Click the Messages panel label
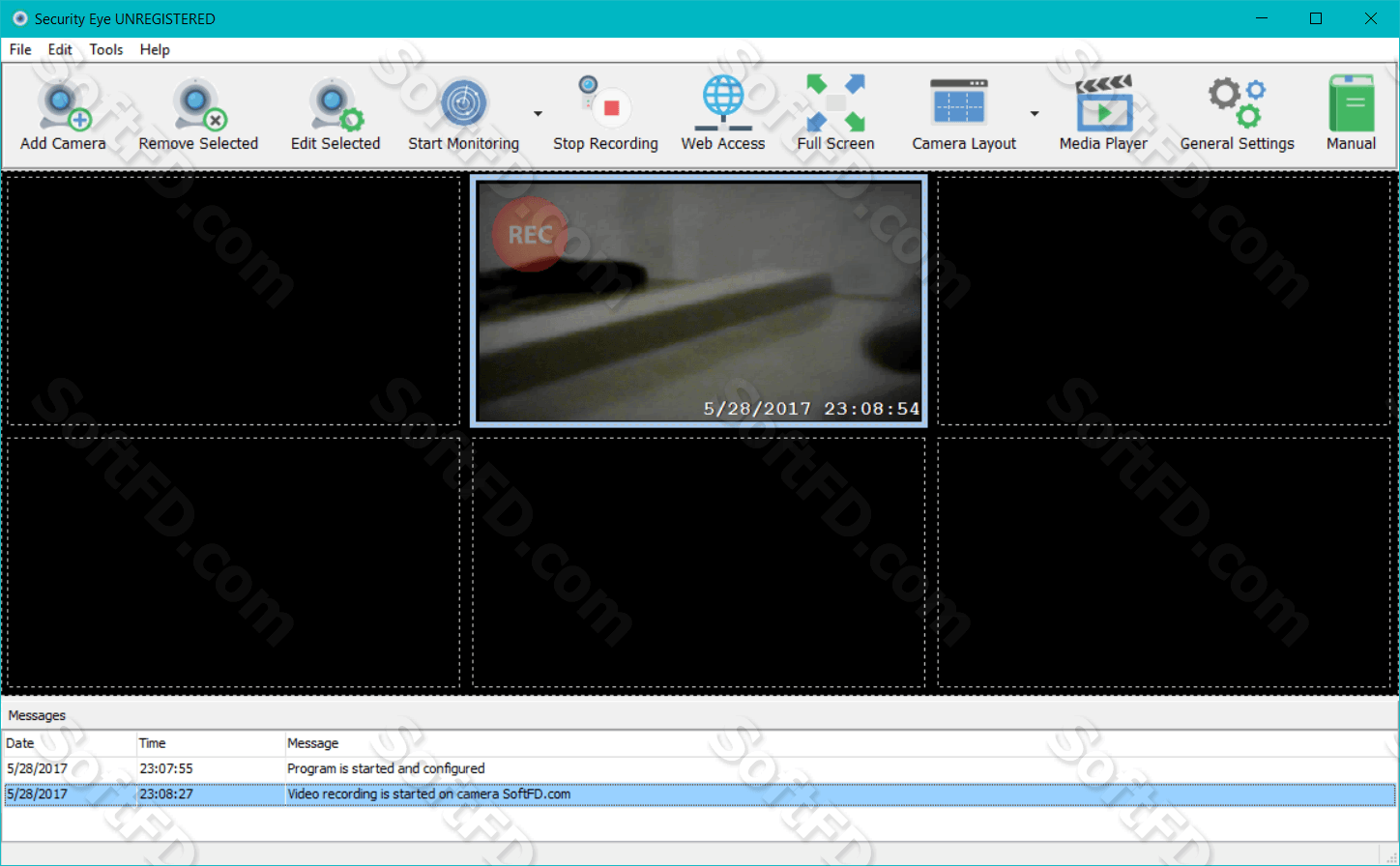The image size is (1400, 866). 37,715
